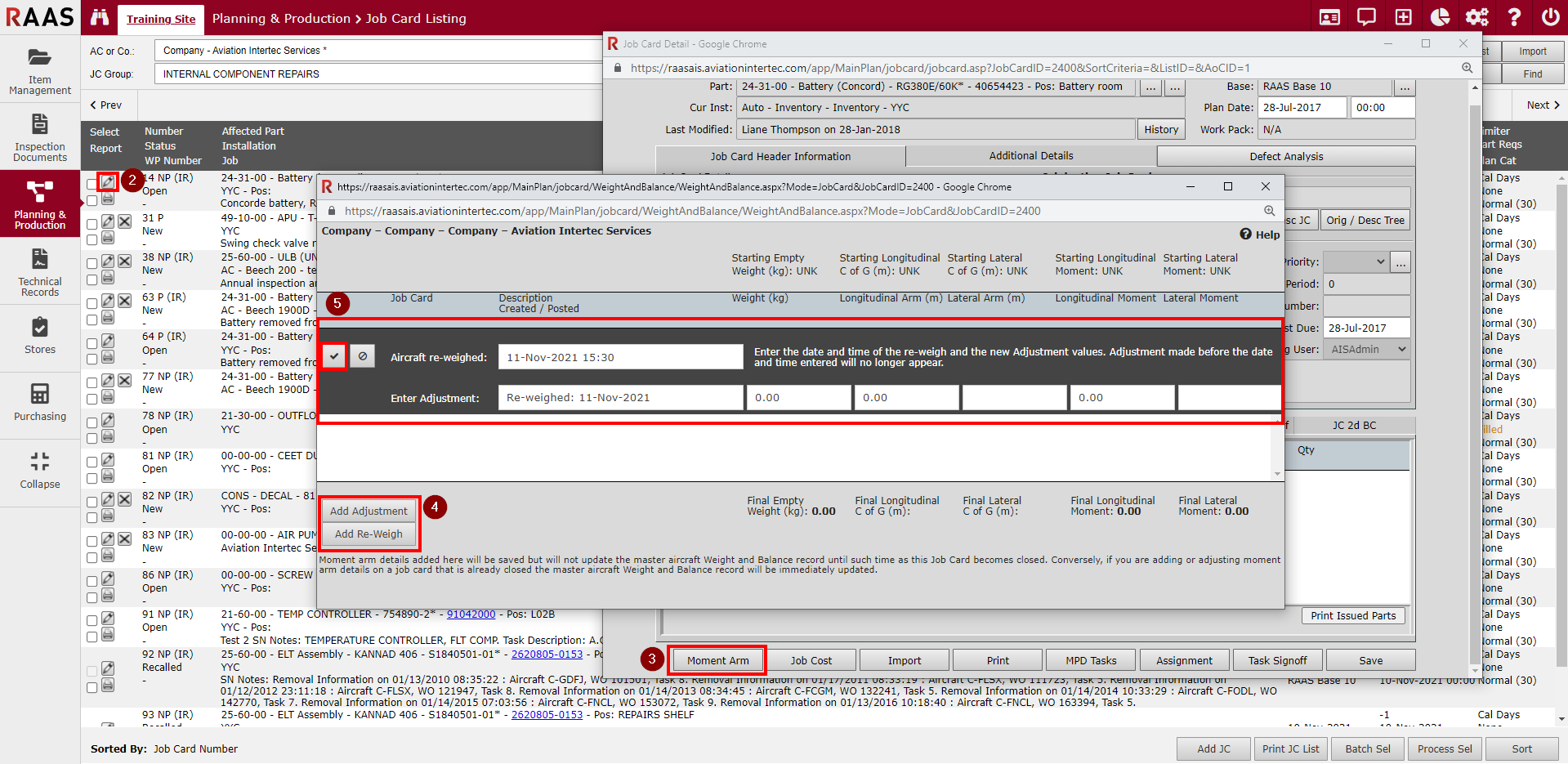Click the print icon for job card 63 P

(x=108, y=318)
